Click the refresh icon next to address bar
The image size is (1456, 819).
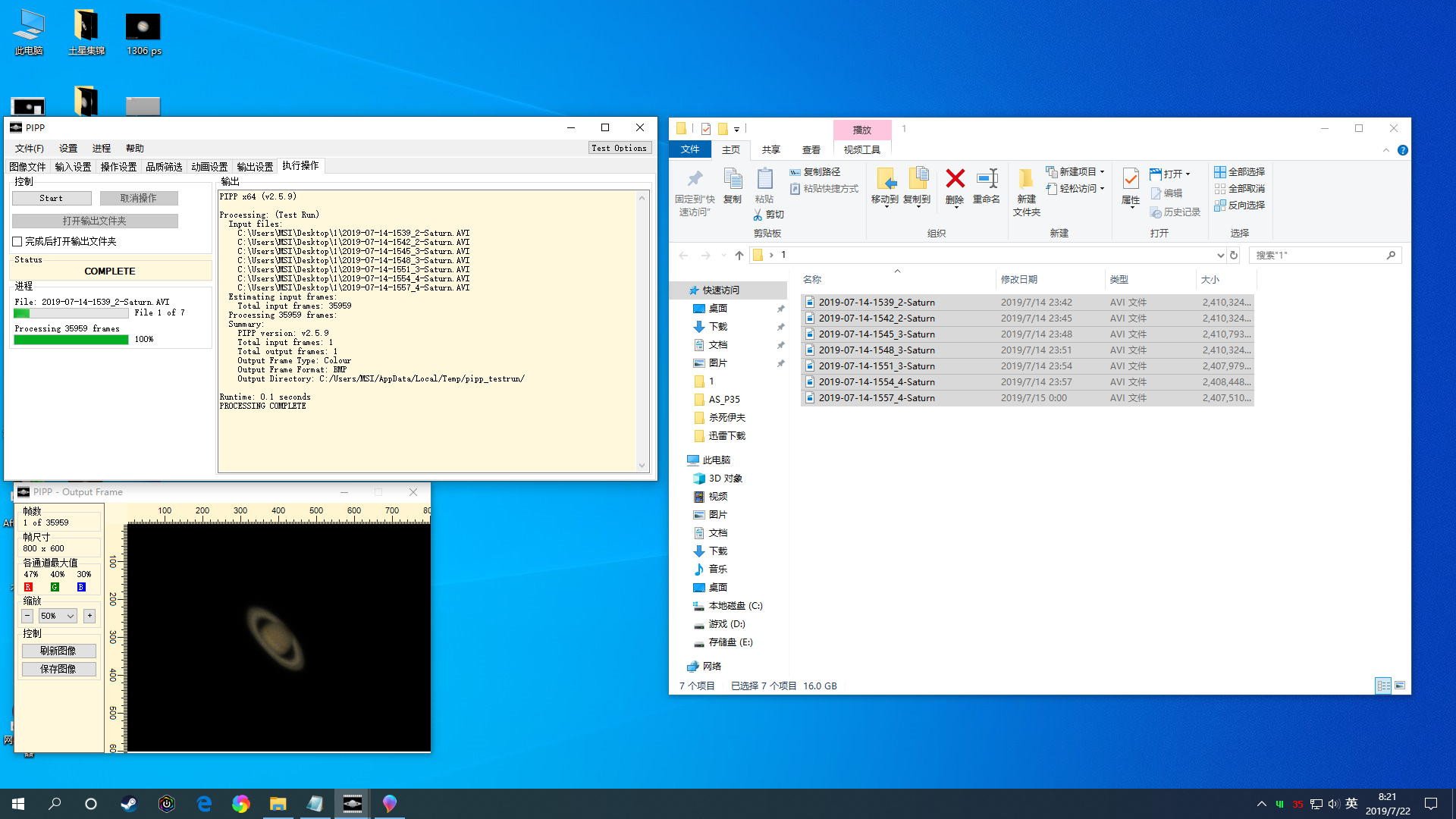[1234, 256]
